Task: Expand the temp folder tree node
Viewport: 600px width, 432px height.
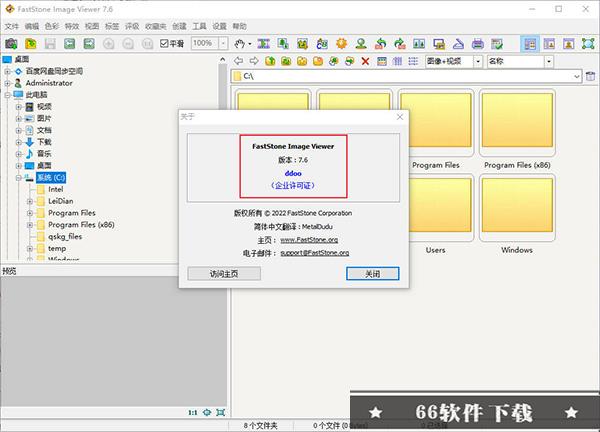Action: pyautogui.click(x=30, y=249)
